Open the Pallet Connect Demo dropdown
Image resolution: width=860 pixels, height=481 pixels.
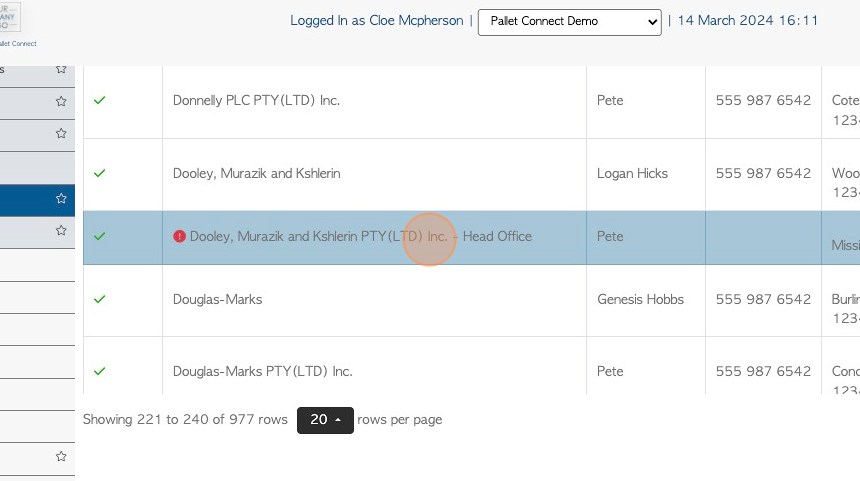point(569,22)
